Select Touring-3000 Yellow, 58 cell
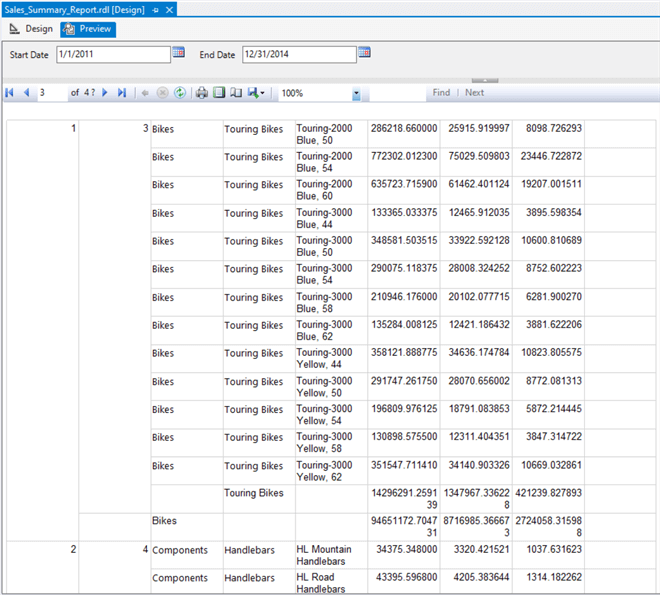The image size is (660, 595). pyautogui.click(x=331, y=442)
